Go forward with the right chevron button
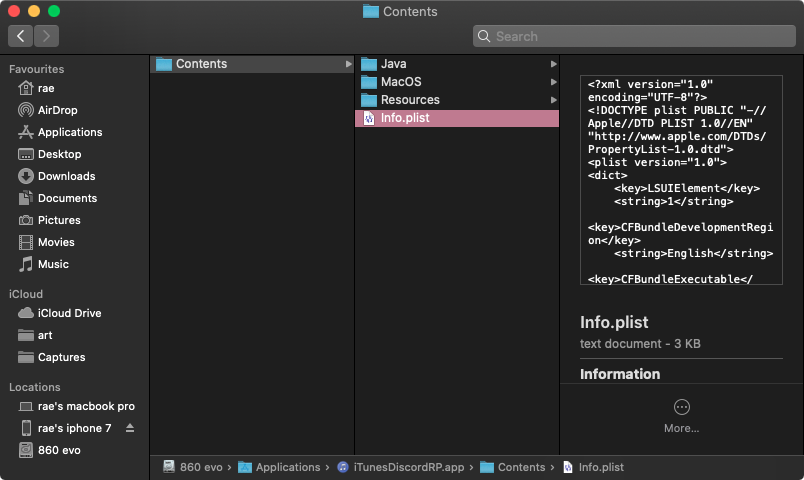This screenshot has width=804, height=480. (x=46, y=36)
